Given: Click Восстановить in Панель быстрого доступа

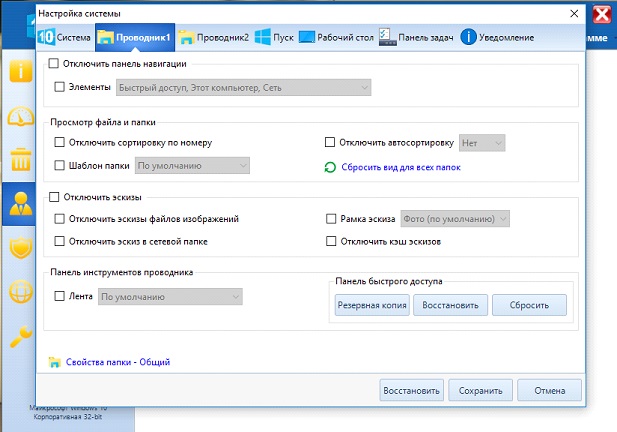Looking at the screenshot, I should 450,305.
